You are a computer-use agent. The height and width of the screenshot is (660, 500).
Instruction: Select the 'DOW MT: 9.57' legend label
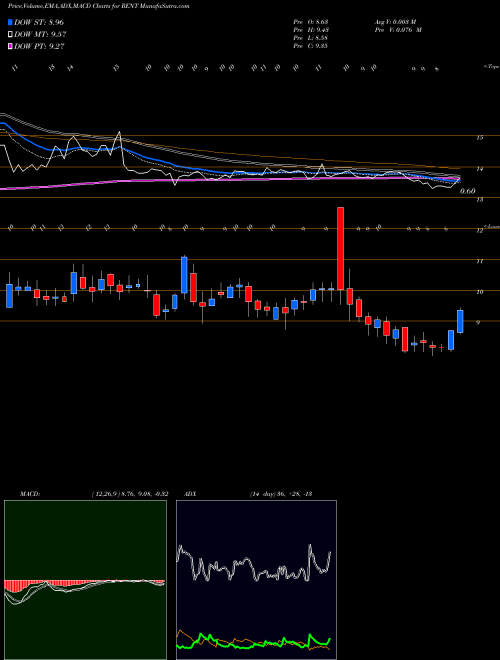point(40,35)
